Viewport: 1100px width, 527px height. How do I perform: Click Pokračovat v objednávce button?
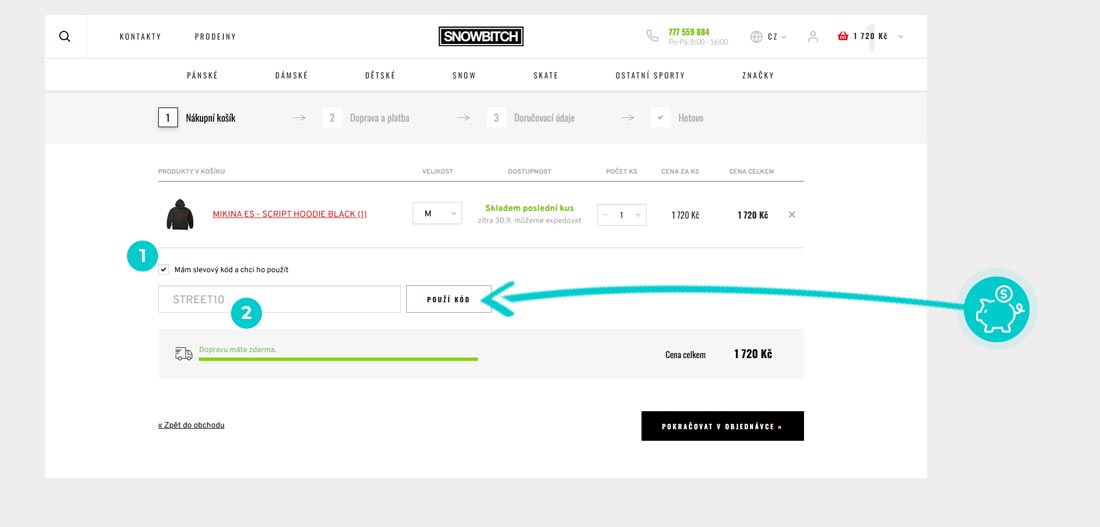click(722, 426)
